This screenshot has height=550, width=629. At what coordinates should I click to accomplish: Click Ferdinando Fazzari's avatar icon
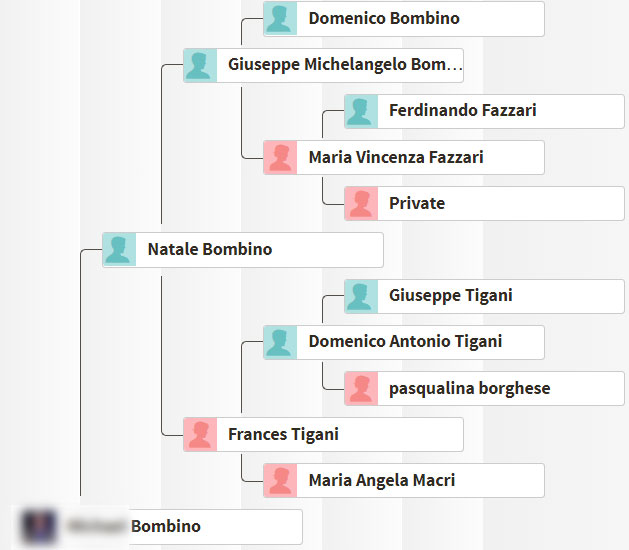(x=361, y=112)
